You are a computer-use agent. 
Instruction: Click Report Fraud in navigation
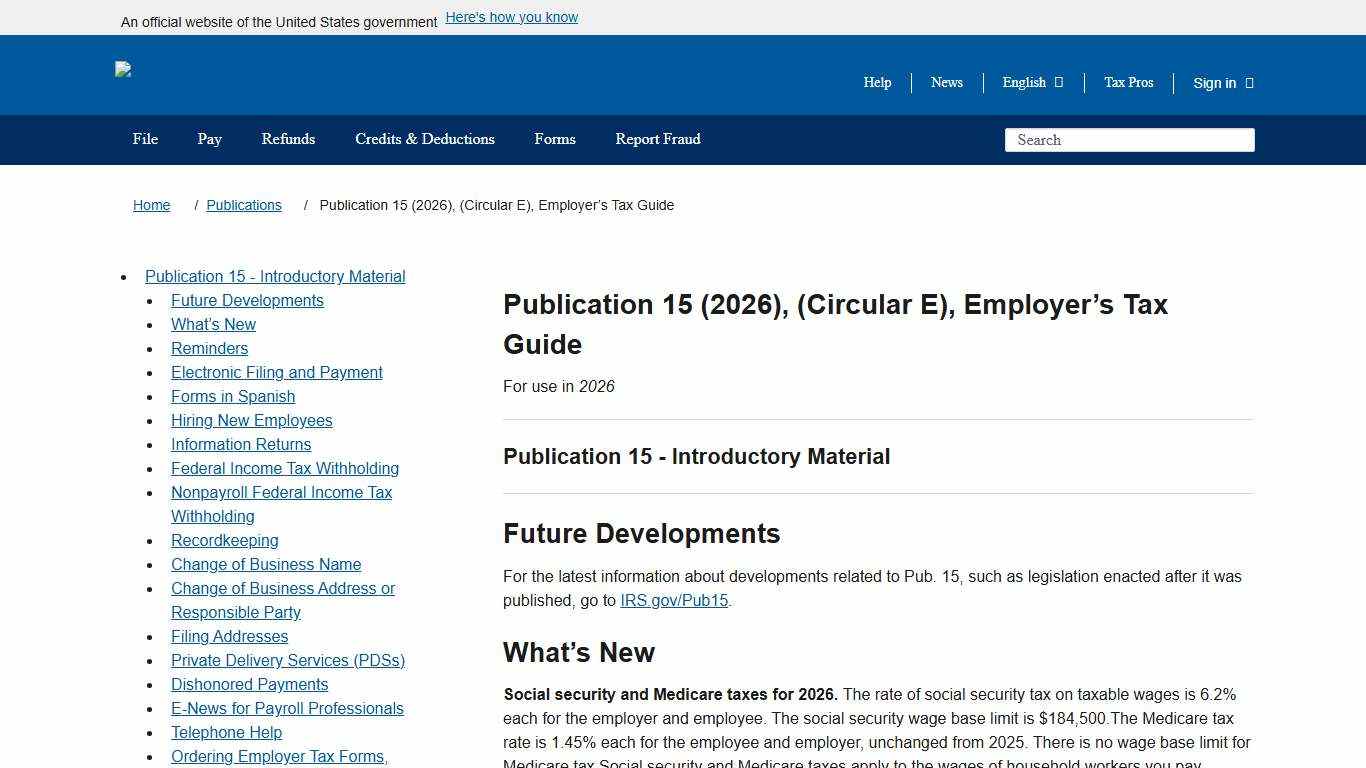pos(658,139)
